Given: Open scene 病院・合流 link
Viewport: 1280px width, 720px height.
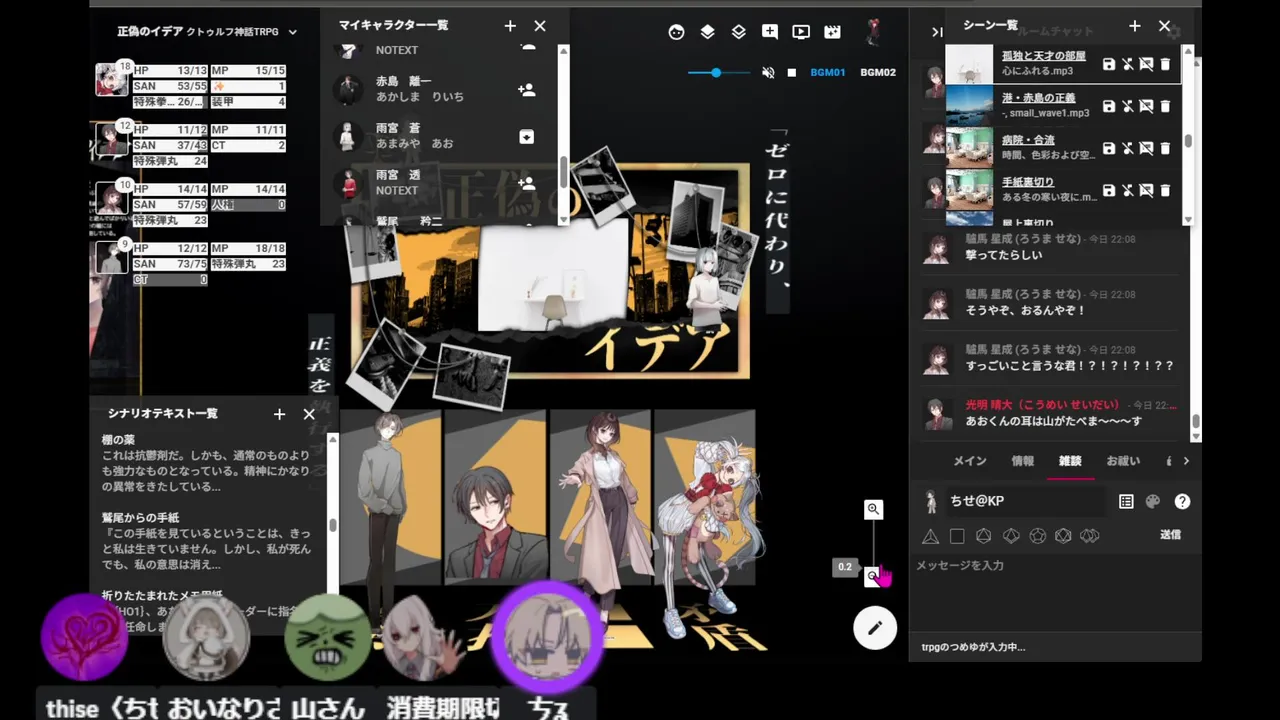Looking at the screenshot, I should [1028, 140].
